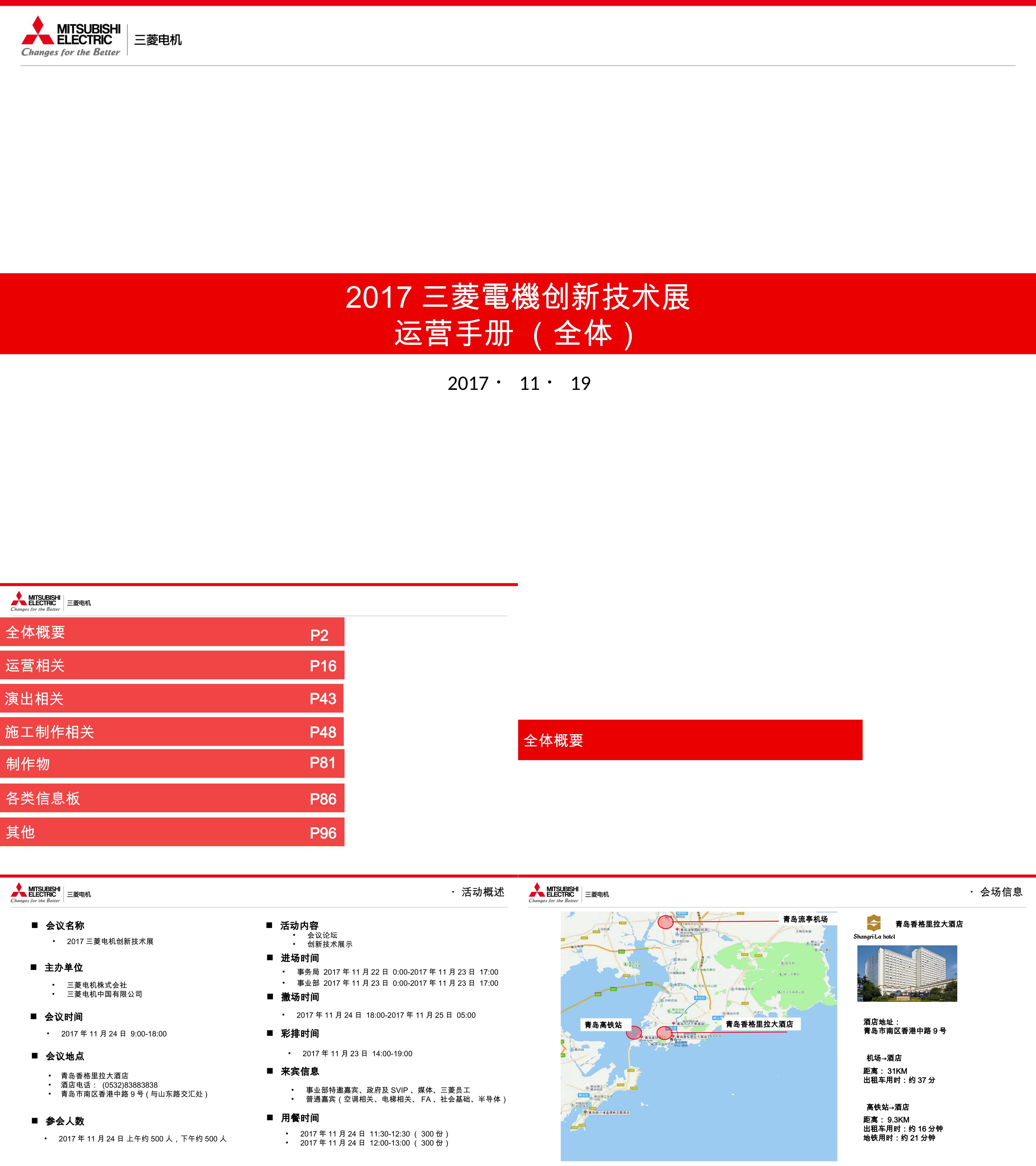The height and width of the screenshot is (1166, 1036).
Task: Click the '机场→酒店' heading
Action: click(884, 1058)
